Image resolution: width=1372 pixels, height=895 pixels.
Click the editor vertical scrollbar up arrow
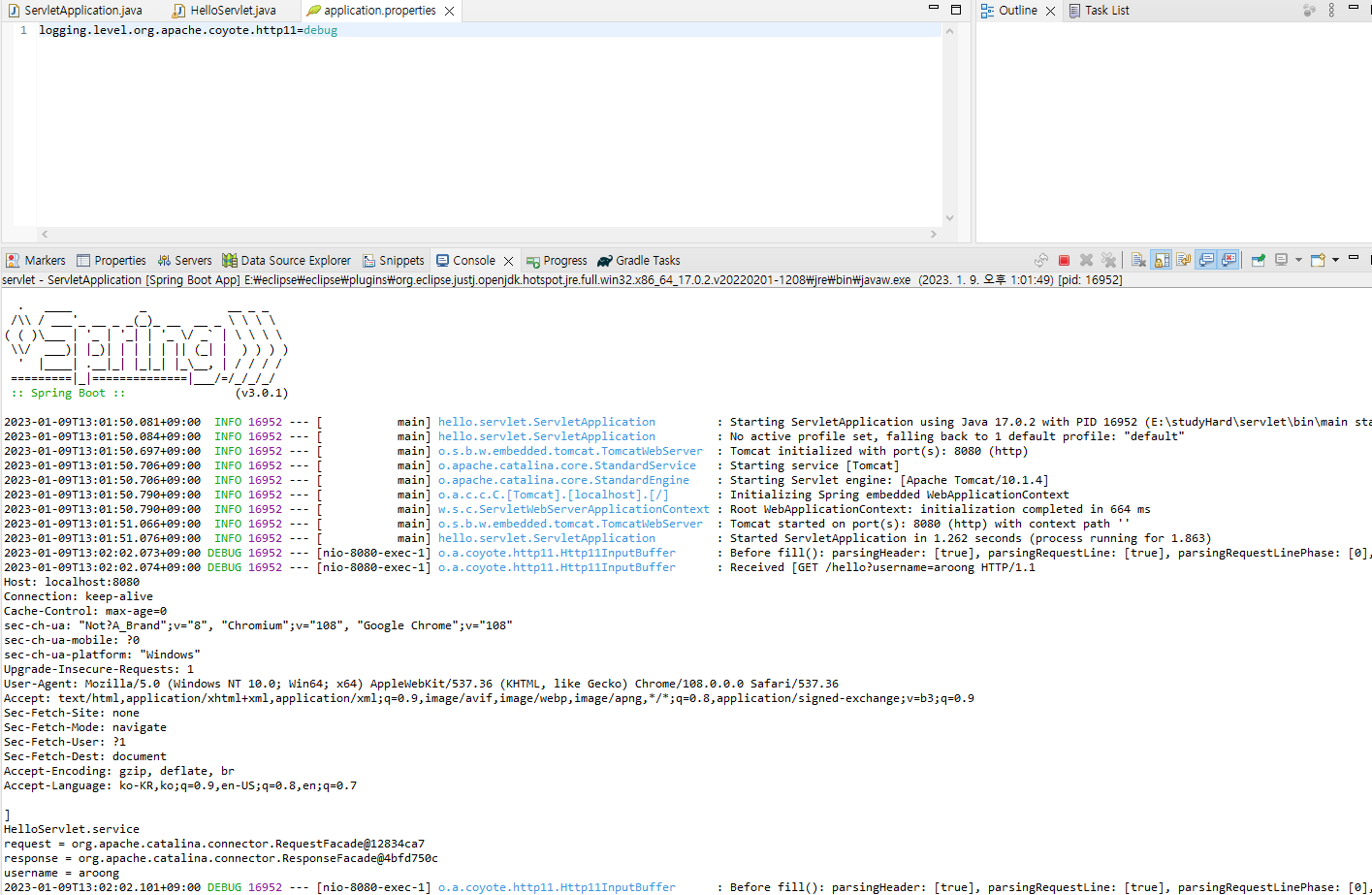[950, 31]
